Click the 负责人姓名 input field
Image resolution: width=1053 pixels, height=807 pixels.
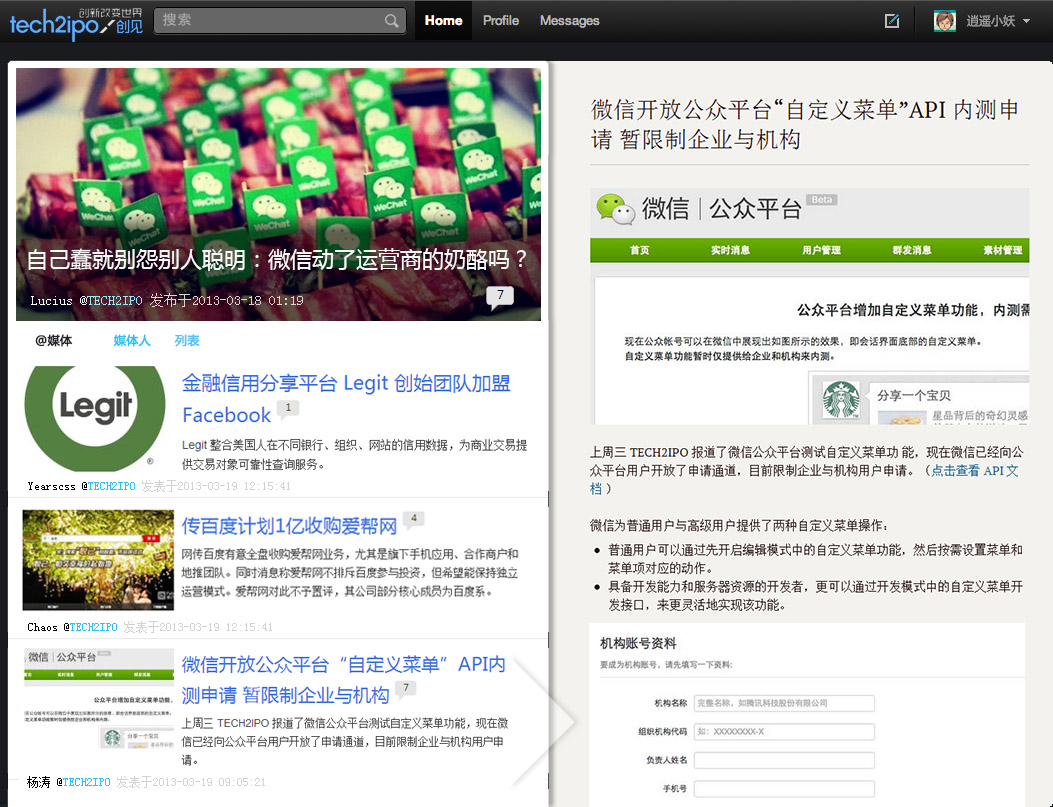click(784, 760)
